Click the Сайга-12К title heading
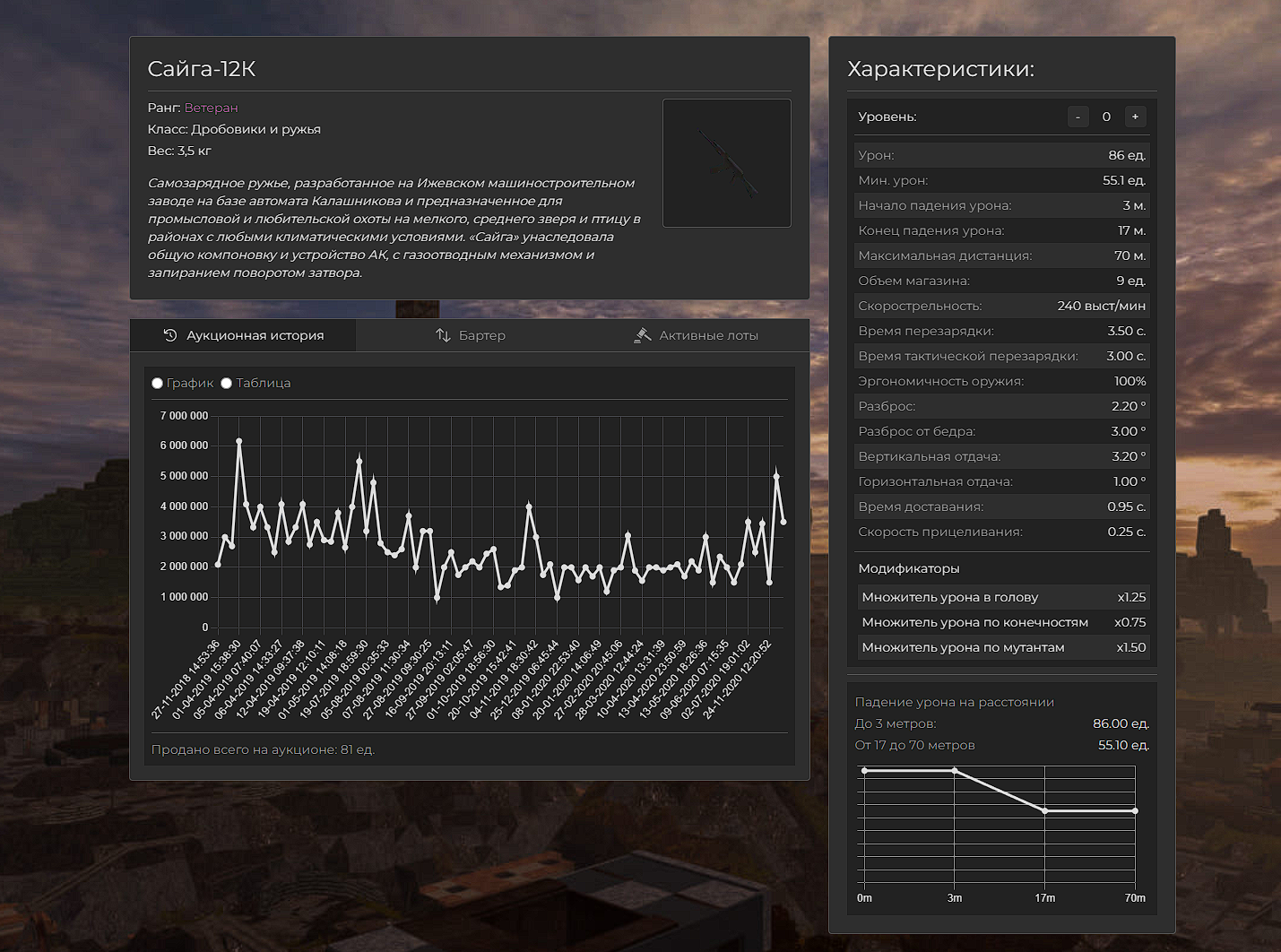1281x952 pixels. pos(202,69)
